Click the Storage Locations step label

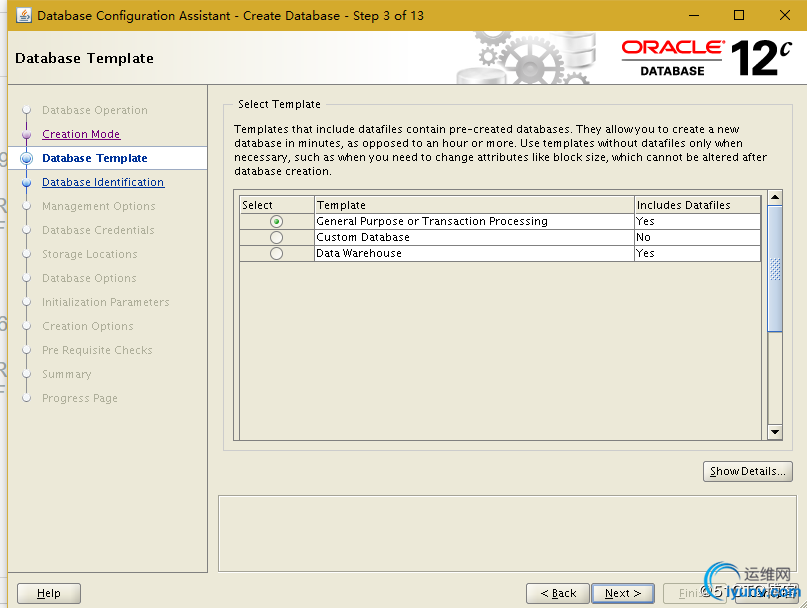pos(90,254)
